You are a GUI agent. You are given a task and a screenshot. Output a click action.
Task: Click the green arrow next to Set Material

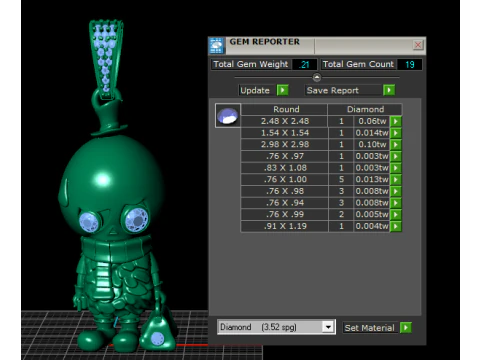coord(406,328)
